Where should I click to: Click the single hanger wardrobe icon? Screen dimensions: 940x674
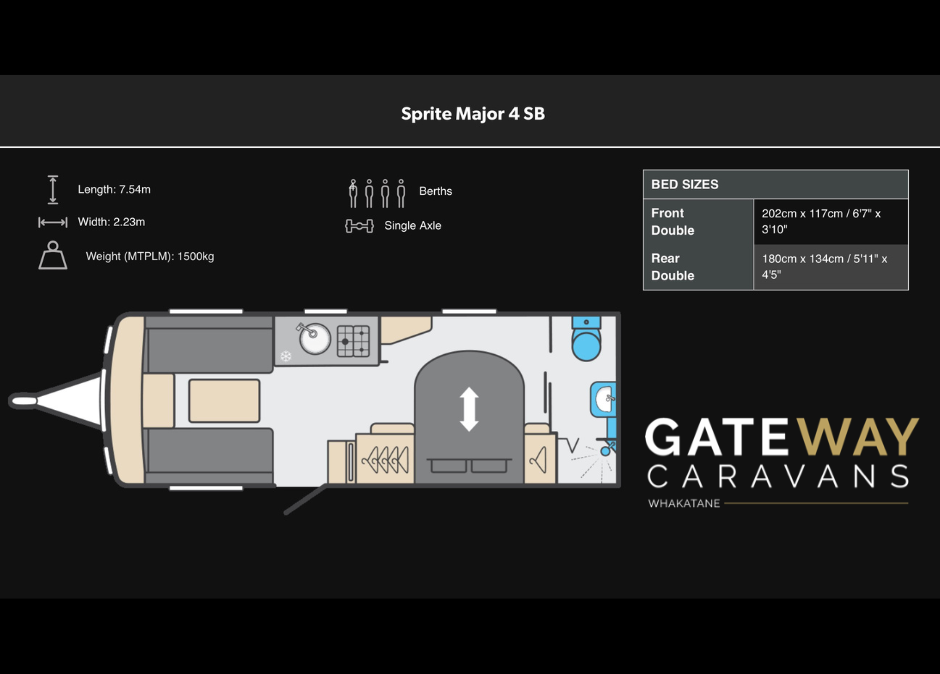540,460
